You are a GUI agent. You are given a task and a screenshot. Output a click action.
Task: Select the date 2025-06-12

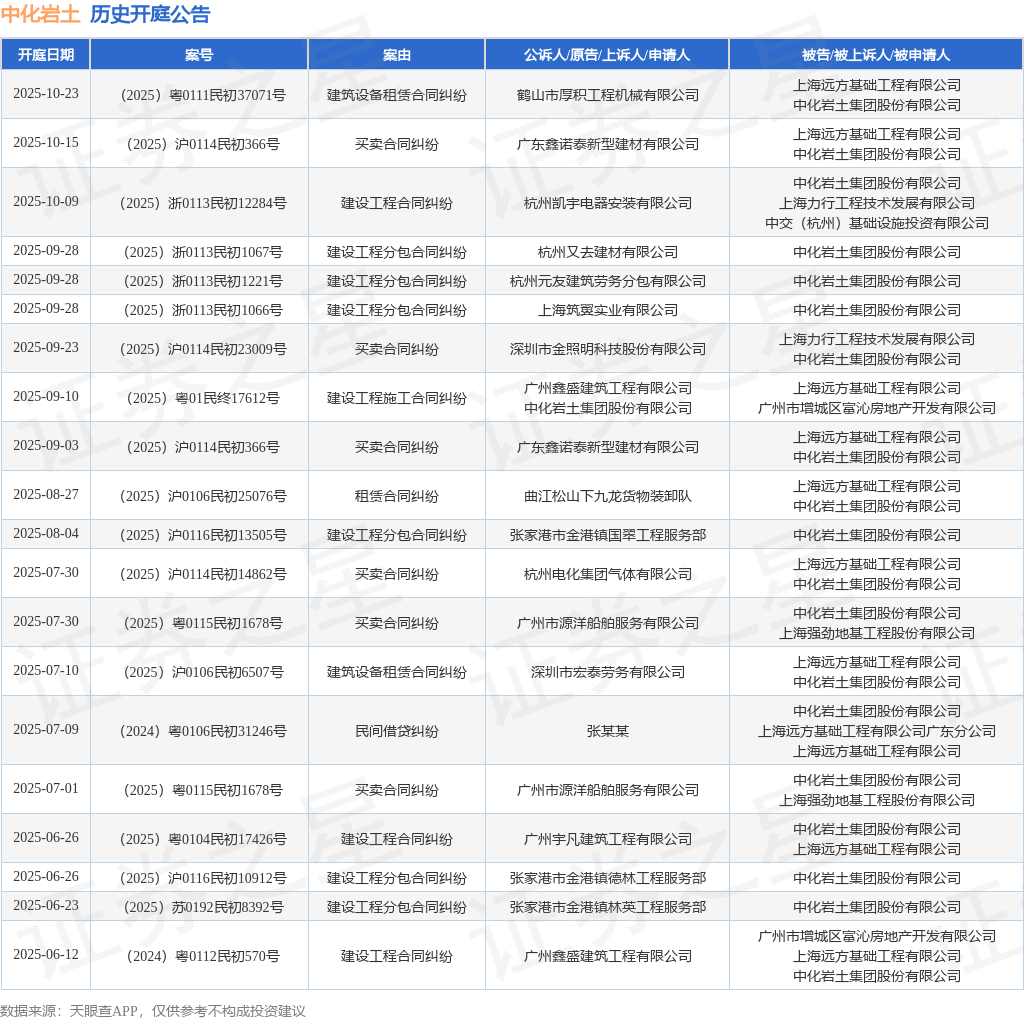click(46, 954)
